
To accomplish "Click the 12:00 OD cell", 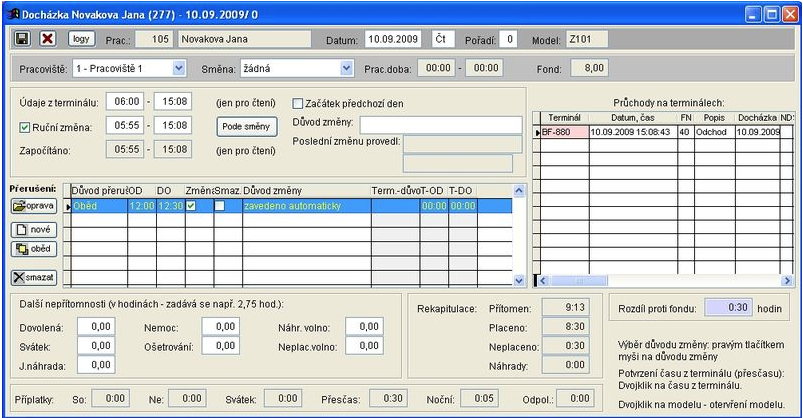I will coord(142,206).
